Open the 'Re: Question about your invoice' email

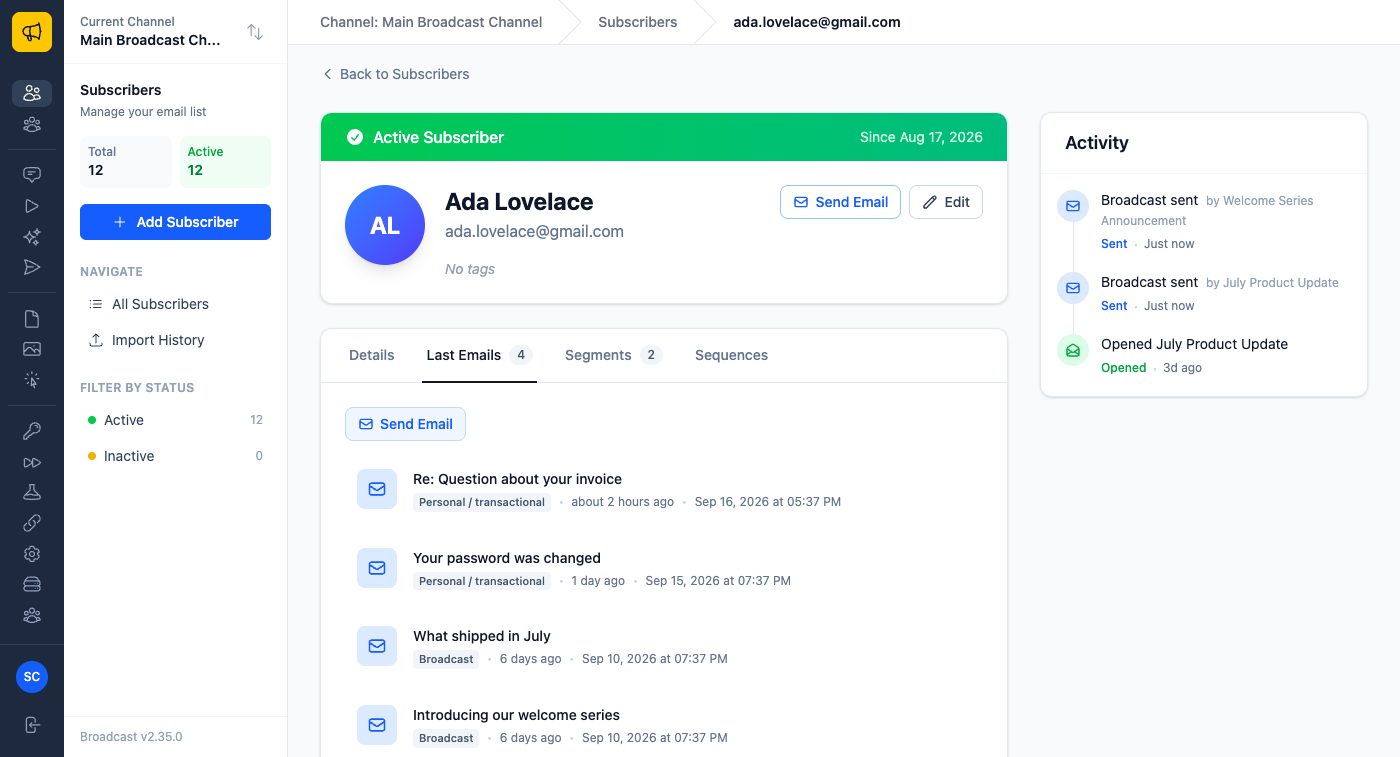click(x=664, y=490)
